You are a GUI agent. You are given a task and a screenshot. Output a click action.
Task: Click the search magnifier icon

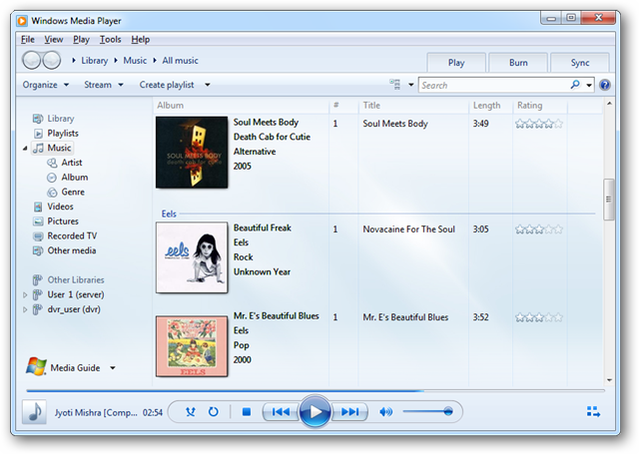[x=575, y=85]
